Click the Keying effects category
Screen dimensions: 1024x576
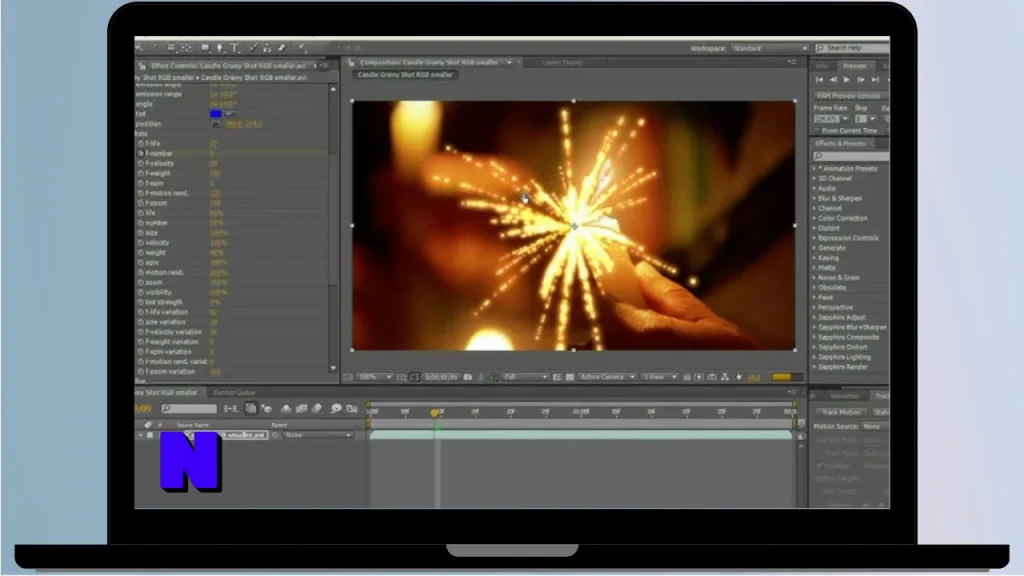827,258
